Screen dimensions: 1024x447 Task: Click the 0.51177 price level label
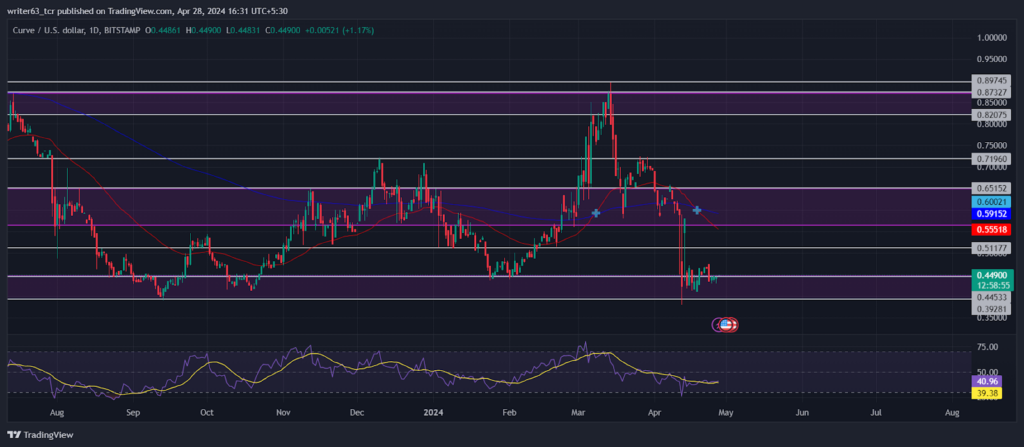(x=993, y=248)
